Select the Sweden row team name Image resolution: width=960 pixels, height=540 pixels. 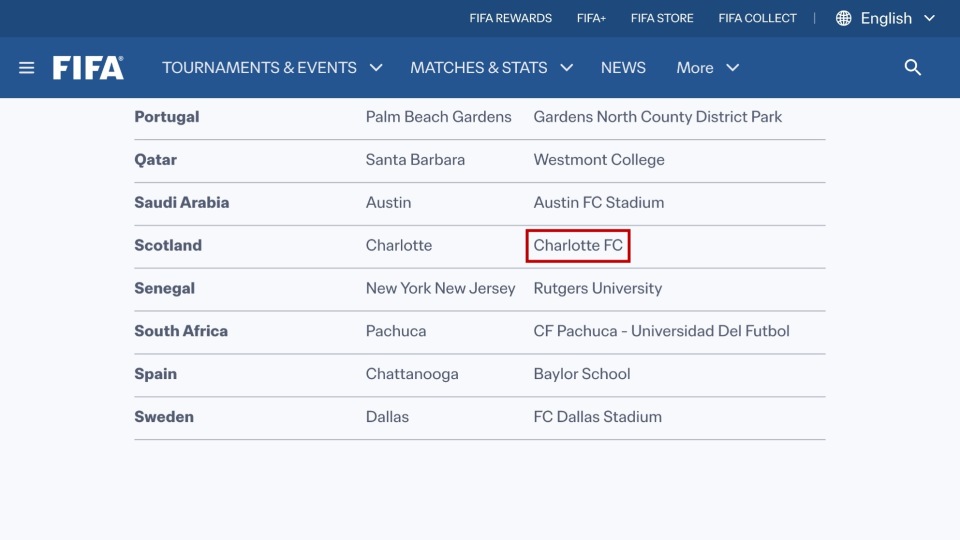pyautogui.click(x=164, y=417)
